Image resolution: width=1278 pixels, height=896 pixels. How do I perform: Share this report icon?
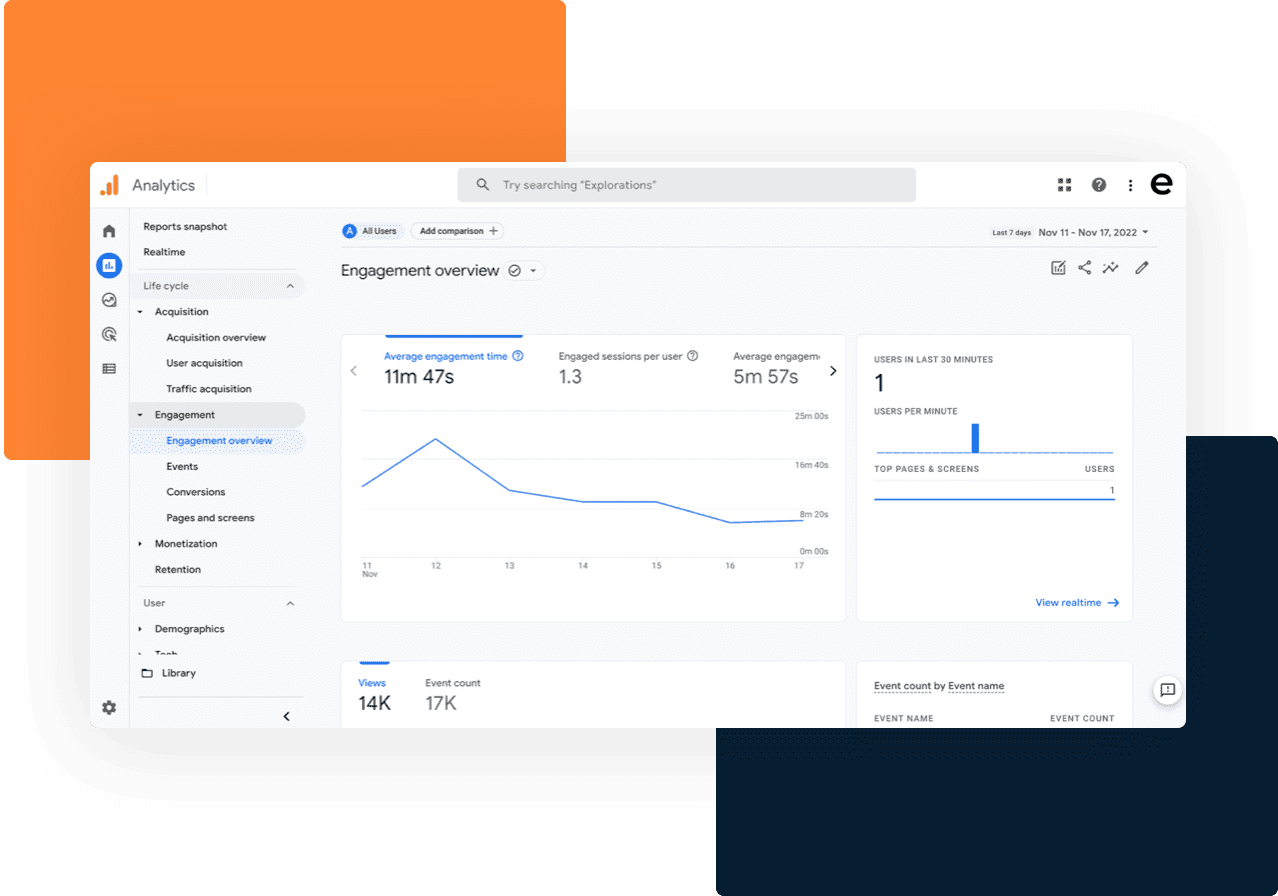tap(1084, 268)
